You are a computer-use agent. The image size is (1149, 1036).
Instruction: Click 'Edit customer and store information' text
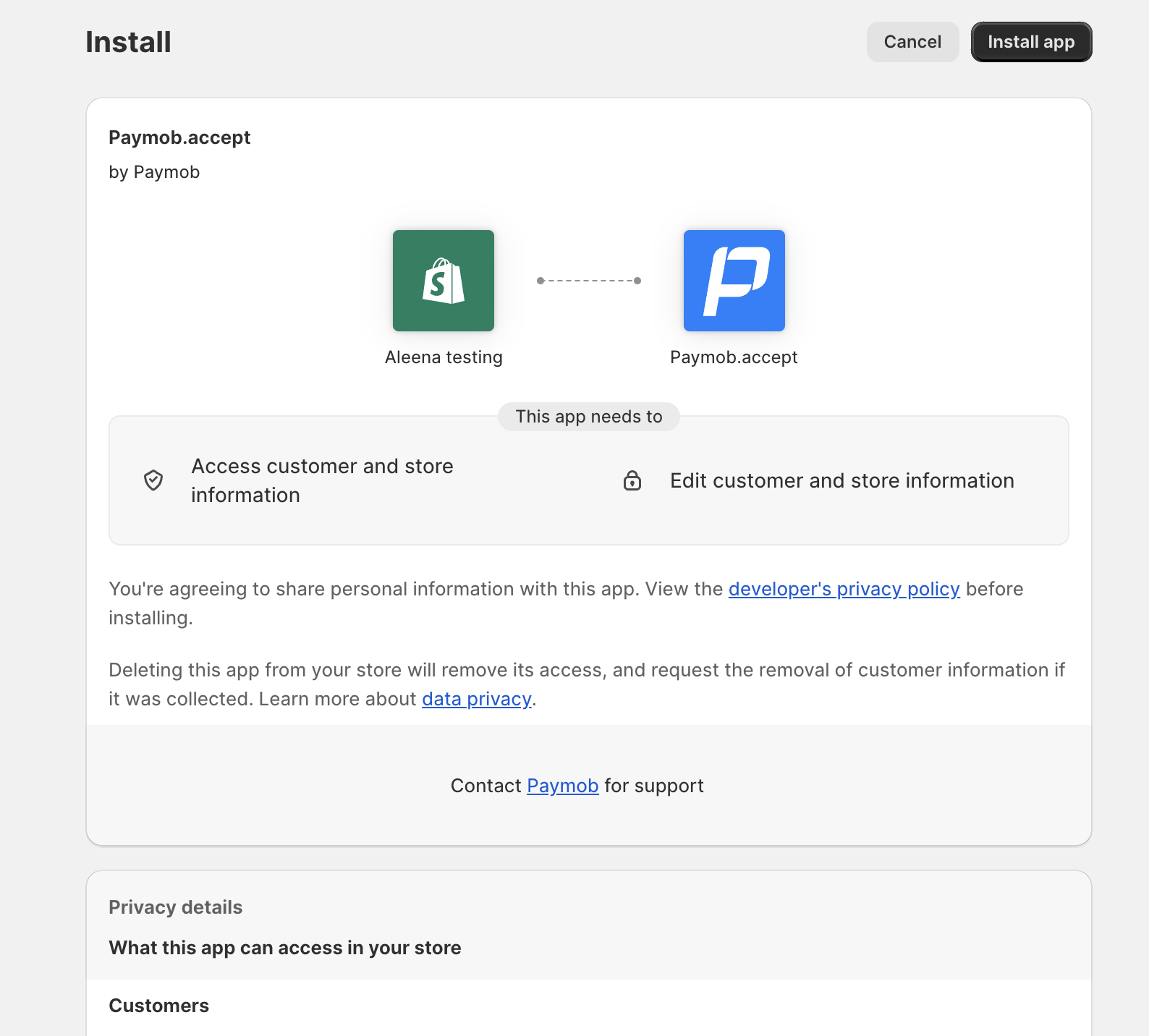842,480
